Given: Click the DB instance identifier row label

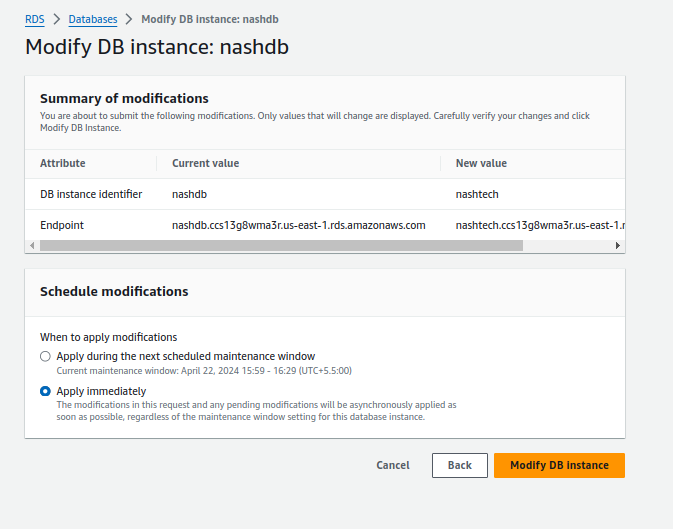Looking at the screenshot, I should coord(91,194).
